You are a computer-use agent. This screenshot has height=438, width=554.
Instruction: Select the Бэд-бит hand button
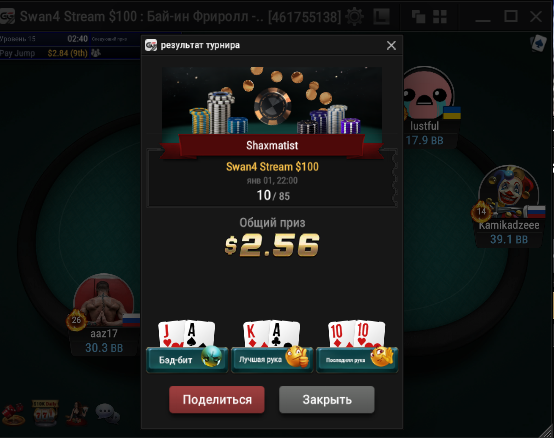click(x=187, y=360)
